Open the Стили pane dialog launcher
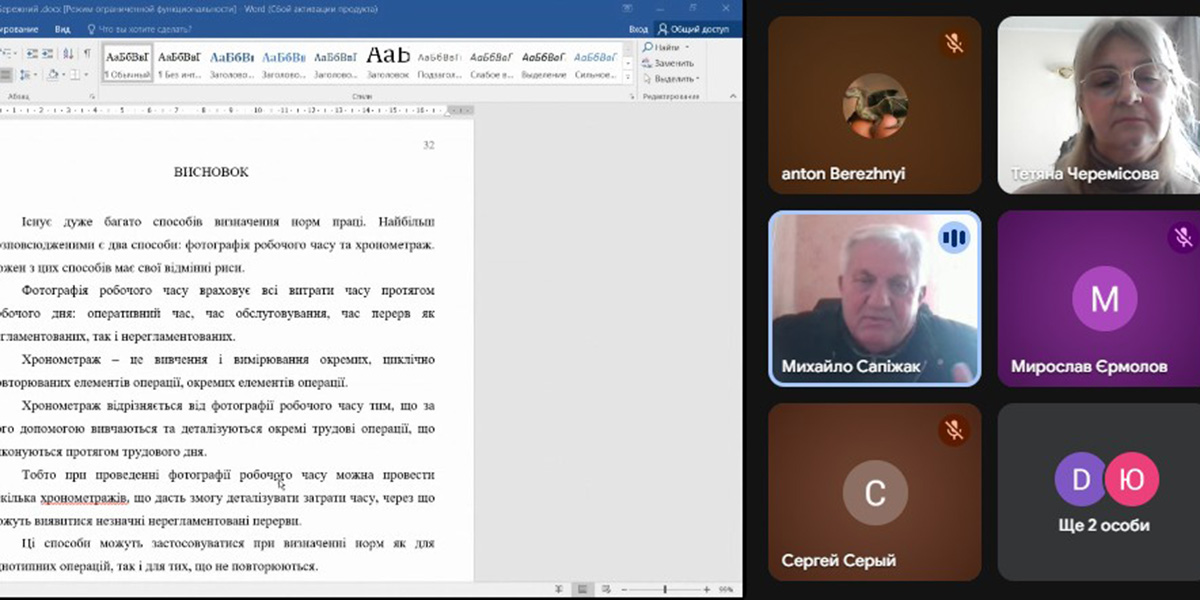Image resolution: width=1200 pixels, height=600 pixels. tap(632, 97)
